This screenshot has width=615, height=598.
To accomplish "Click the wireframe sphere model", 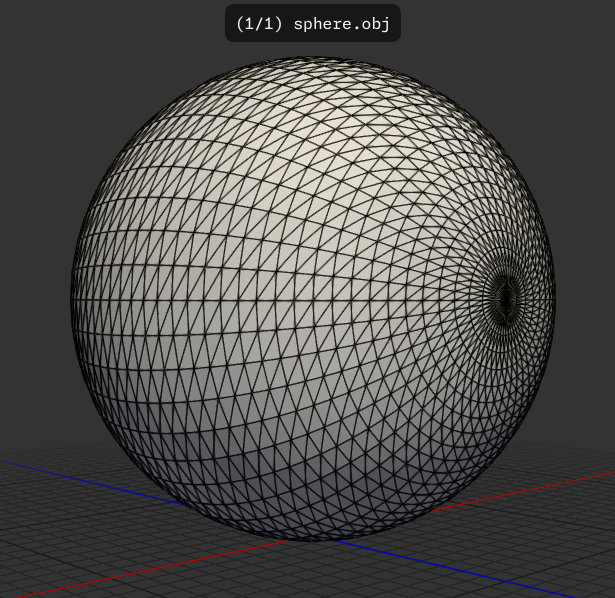I will click(313, 299).
